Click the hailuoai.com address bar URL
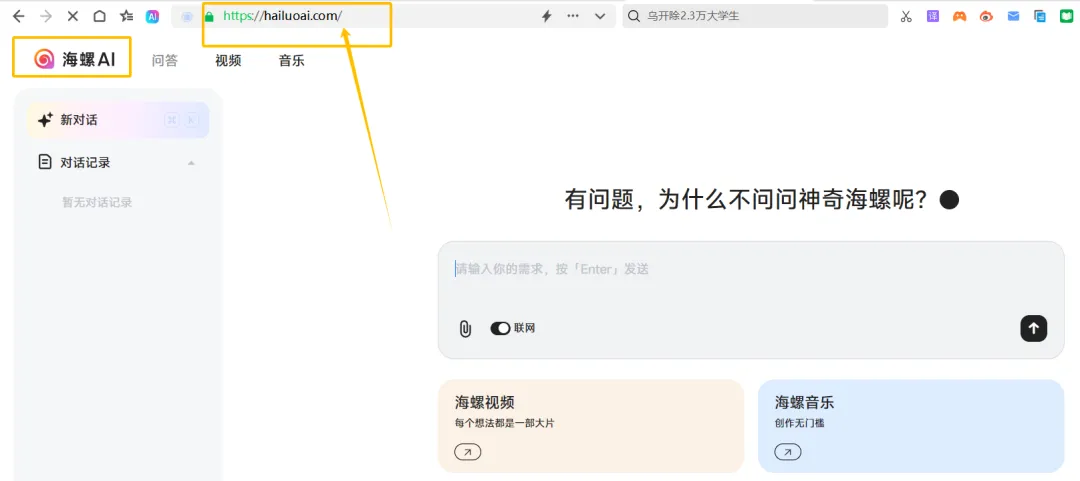The width and height of the screenshot is (1080, 481). pos(282,17)
